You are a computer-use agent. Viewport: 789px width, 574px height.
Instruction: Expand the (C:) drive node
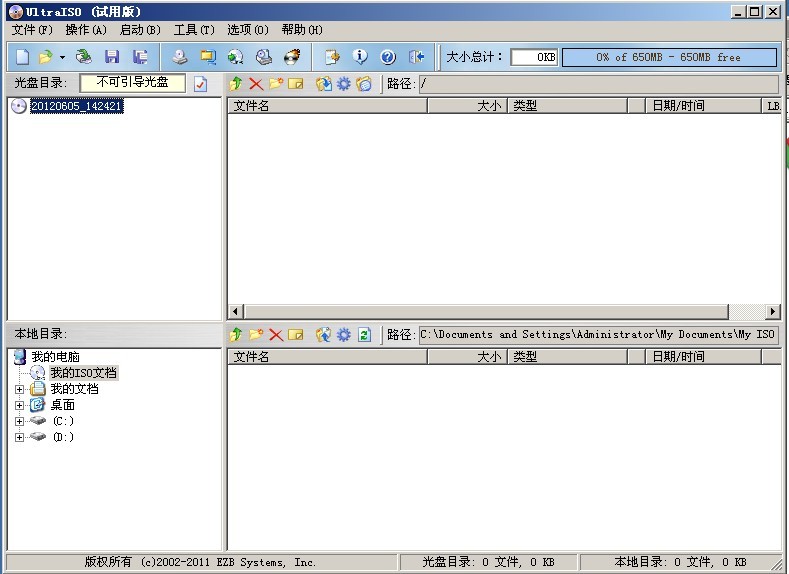[x=19, y=422]
